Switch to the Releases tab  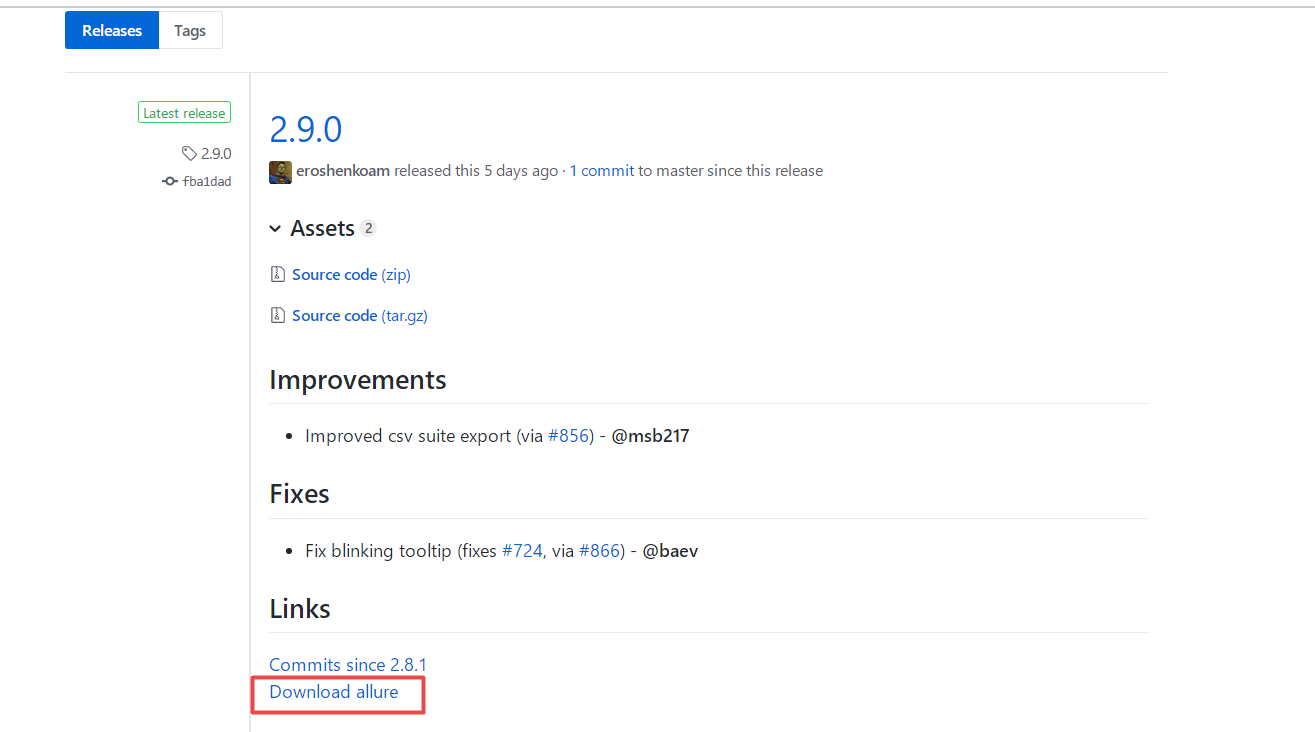coord(112,30)
